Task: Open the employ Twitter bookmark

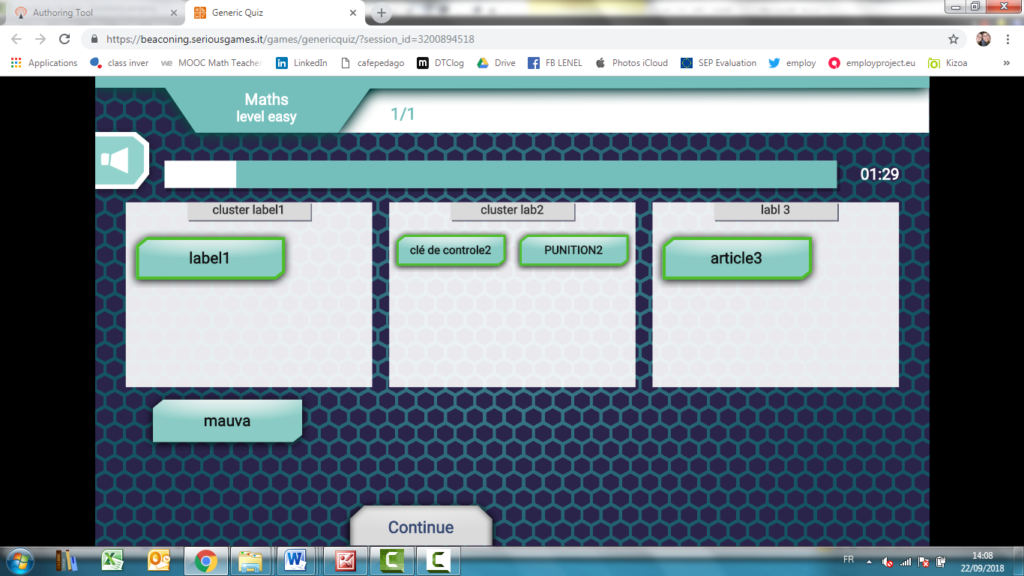Action: click(x=792, y=63)
